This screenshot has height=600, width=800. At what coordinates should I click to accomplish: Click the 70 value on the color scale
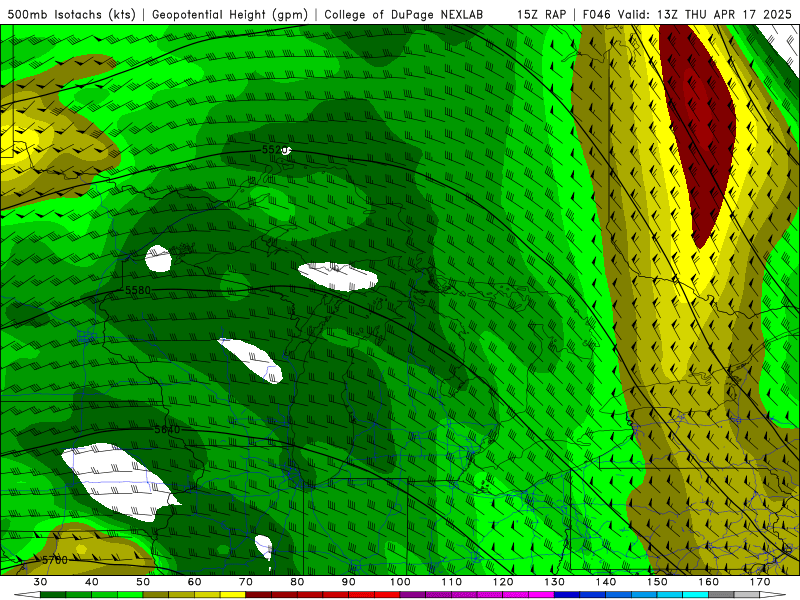click(246, 582)
